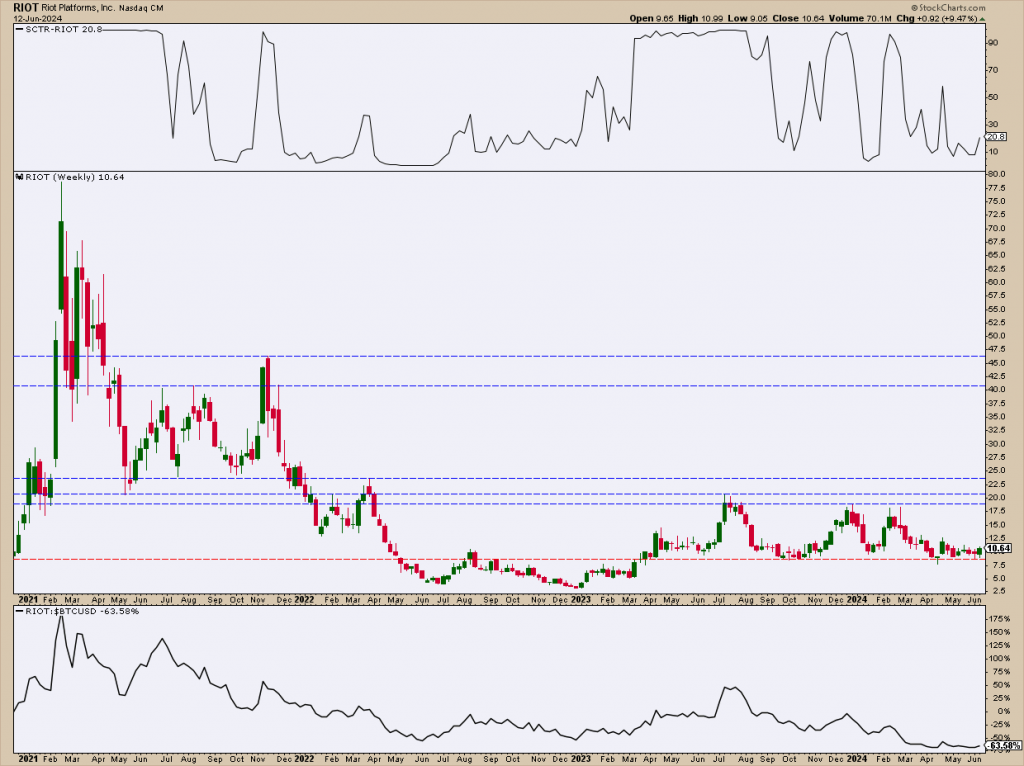Select the 100% tick on the ratio axis
Screen dimensions: 1024x766
coord(999,658)
